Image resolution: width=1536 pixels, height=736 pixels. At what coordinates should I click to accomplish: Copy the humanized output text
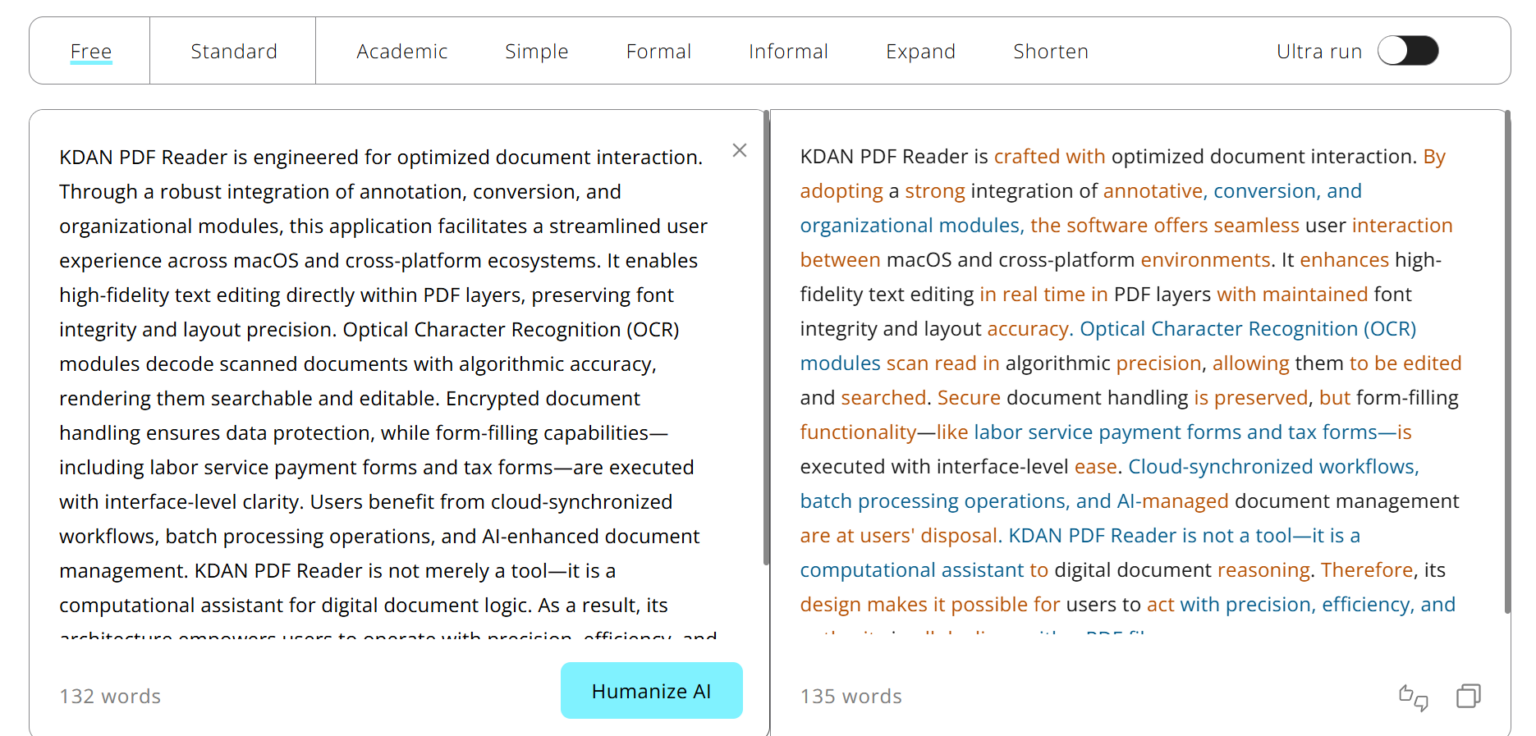pos(1468,695)
